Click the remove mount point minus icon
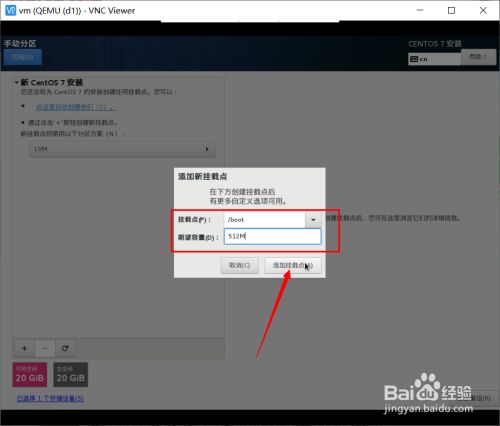The width and height of the screenshot is (500, 426). tap(45, 348)
